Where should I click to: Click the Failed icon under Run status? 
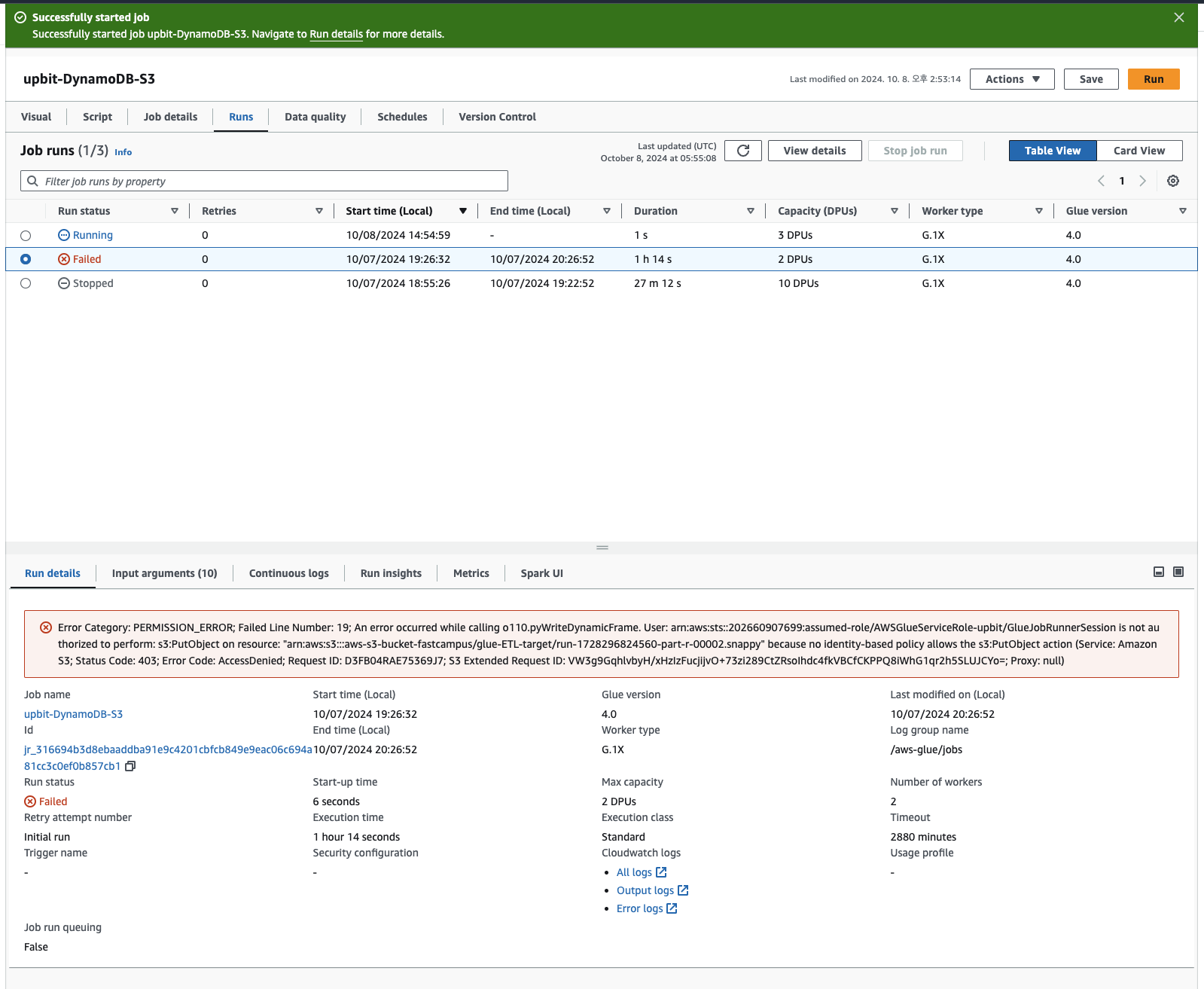click(x=30, y=801)
